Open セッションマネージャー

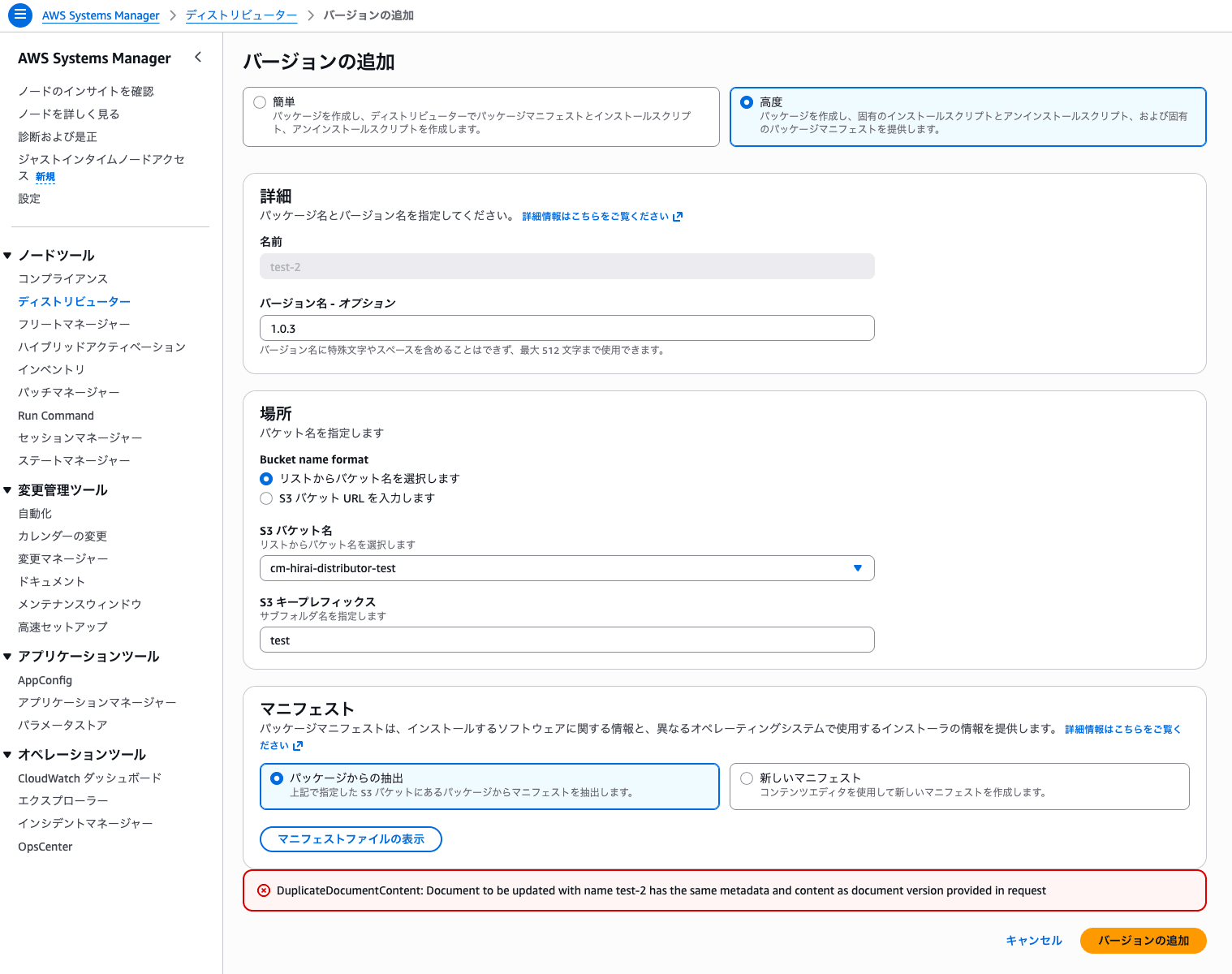80,438
